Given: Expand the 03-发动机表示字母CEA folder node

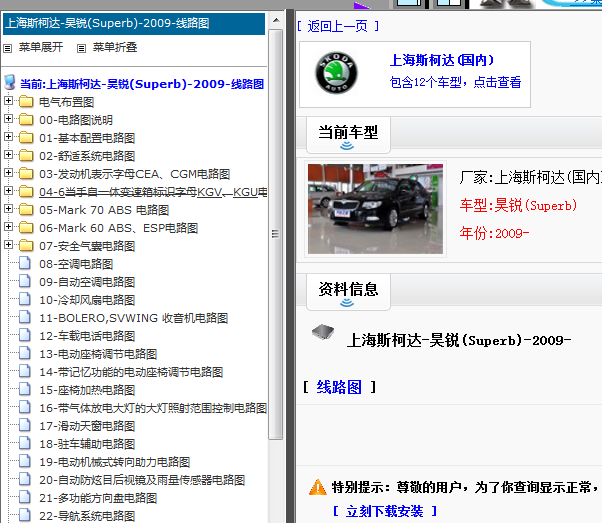Looking at the screenshot, I should 8,173.
